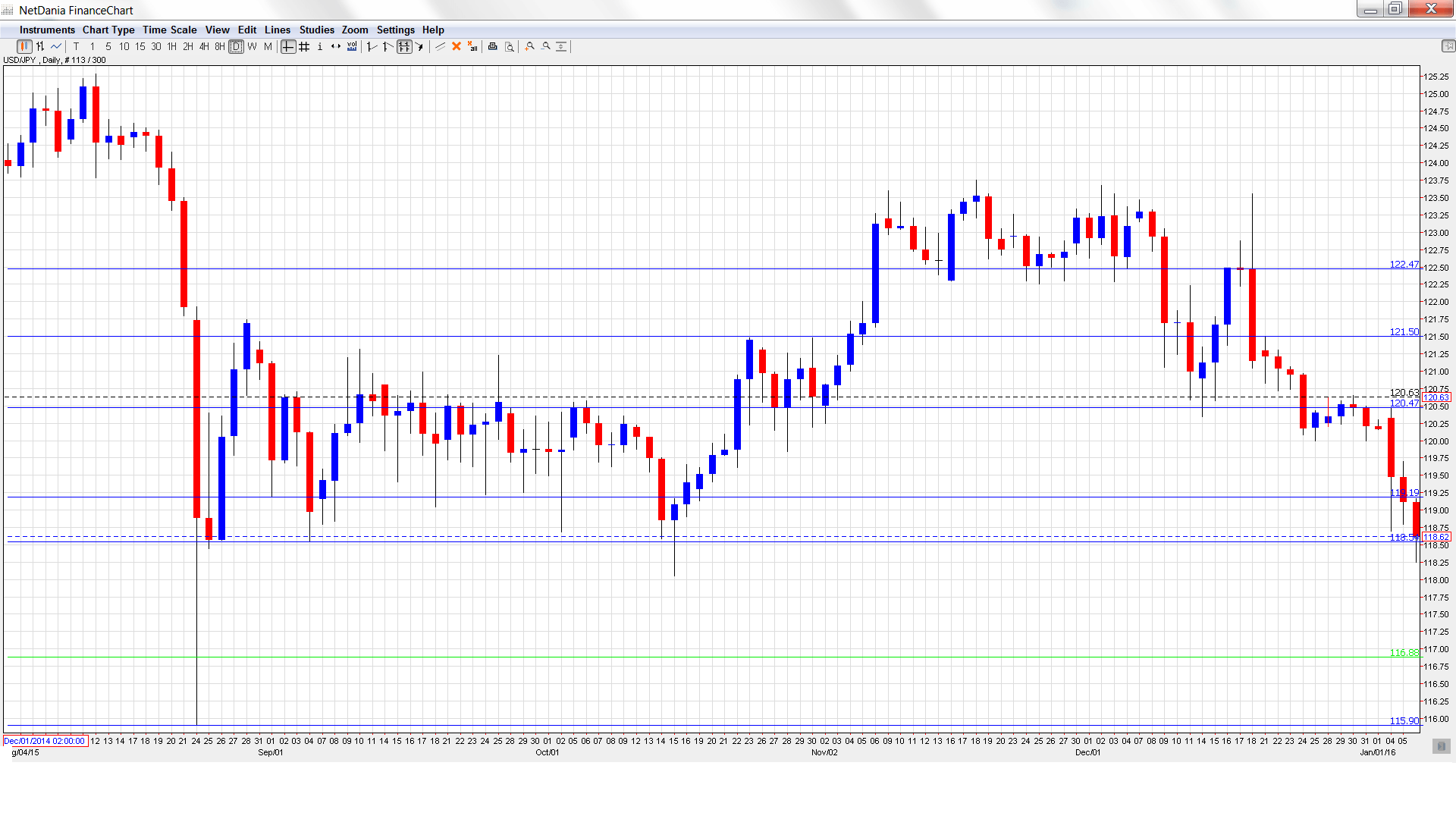Open the Studies menu

coord(317,30)
